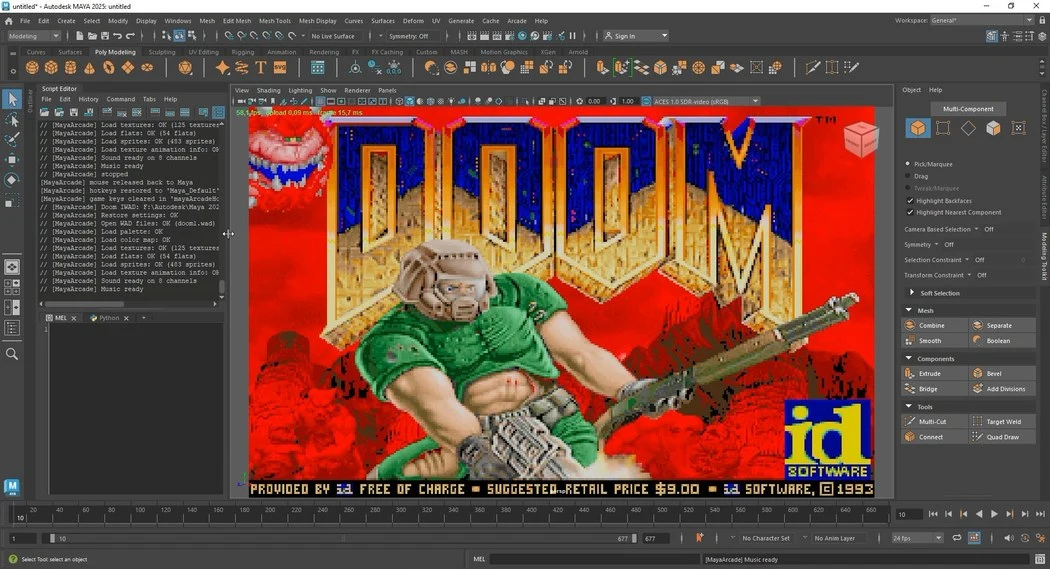Open Sign In account dropdown
Image resolution: width=1050 pixels, height=569 pixels.
pos(635,36)
